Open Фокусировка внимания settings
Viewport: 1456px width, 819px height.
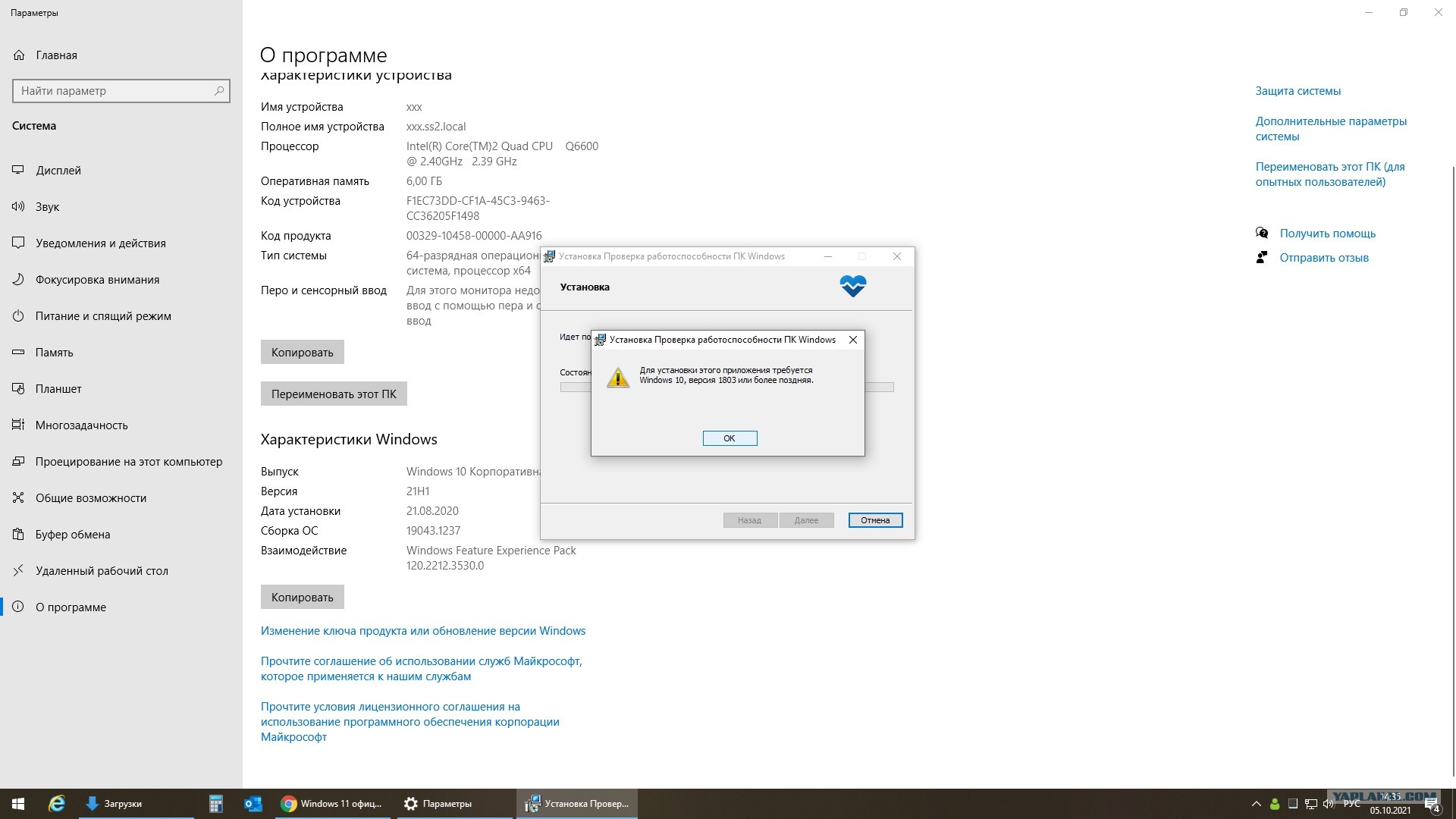(97, 280)
